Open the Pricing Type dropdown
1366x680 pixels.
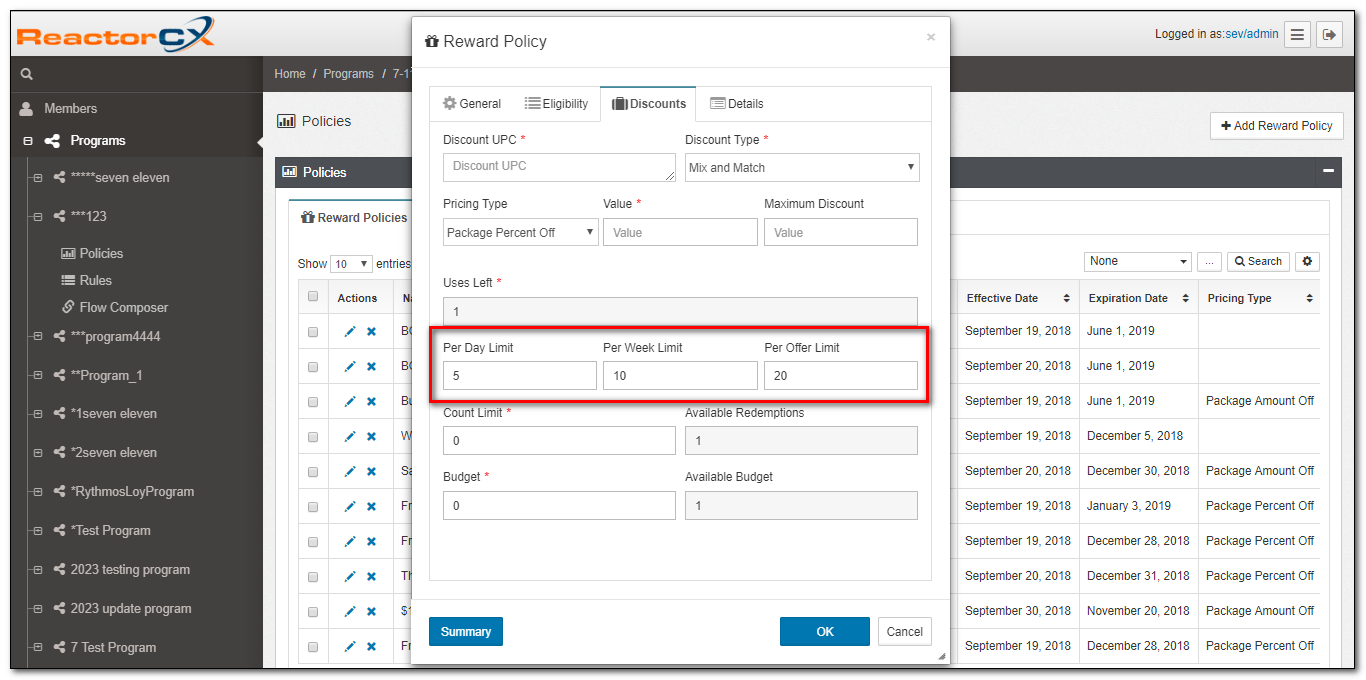(520, 232)
